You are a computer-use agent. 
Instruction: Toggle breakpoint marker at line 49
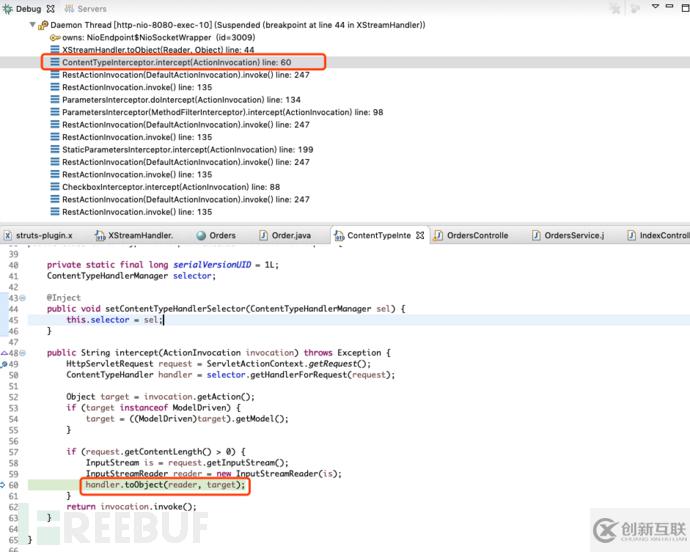pyautogui.click(x=4, y=364)
